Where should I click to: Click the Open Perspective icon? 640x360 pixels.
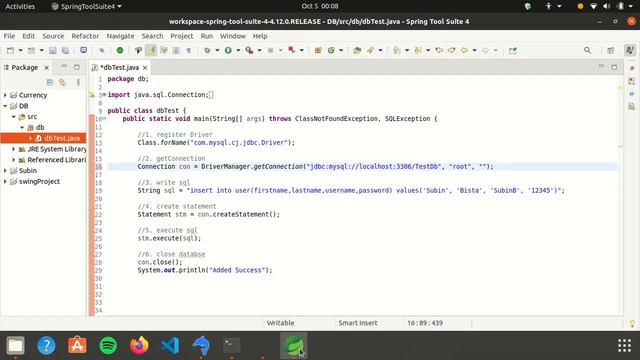click(611, 50)
